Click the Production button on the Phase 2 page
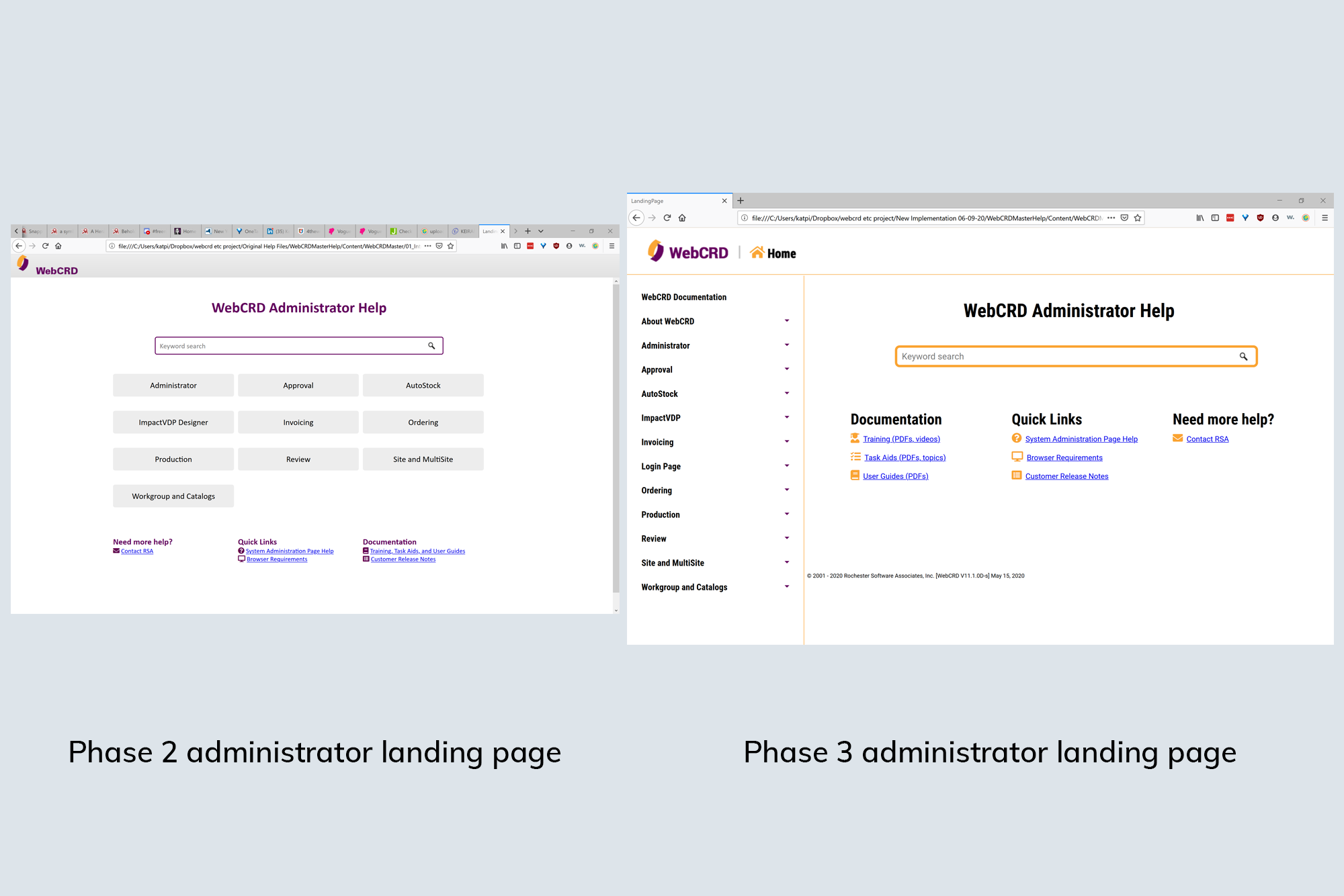Viewport: 1344px width, 896px height. coord(173,459)
